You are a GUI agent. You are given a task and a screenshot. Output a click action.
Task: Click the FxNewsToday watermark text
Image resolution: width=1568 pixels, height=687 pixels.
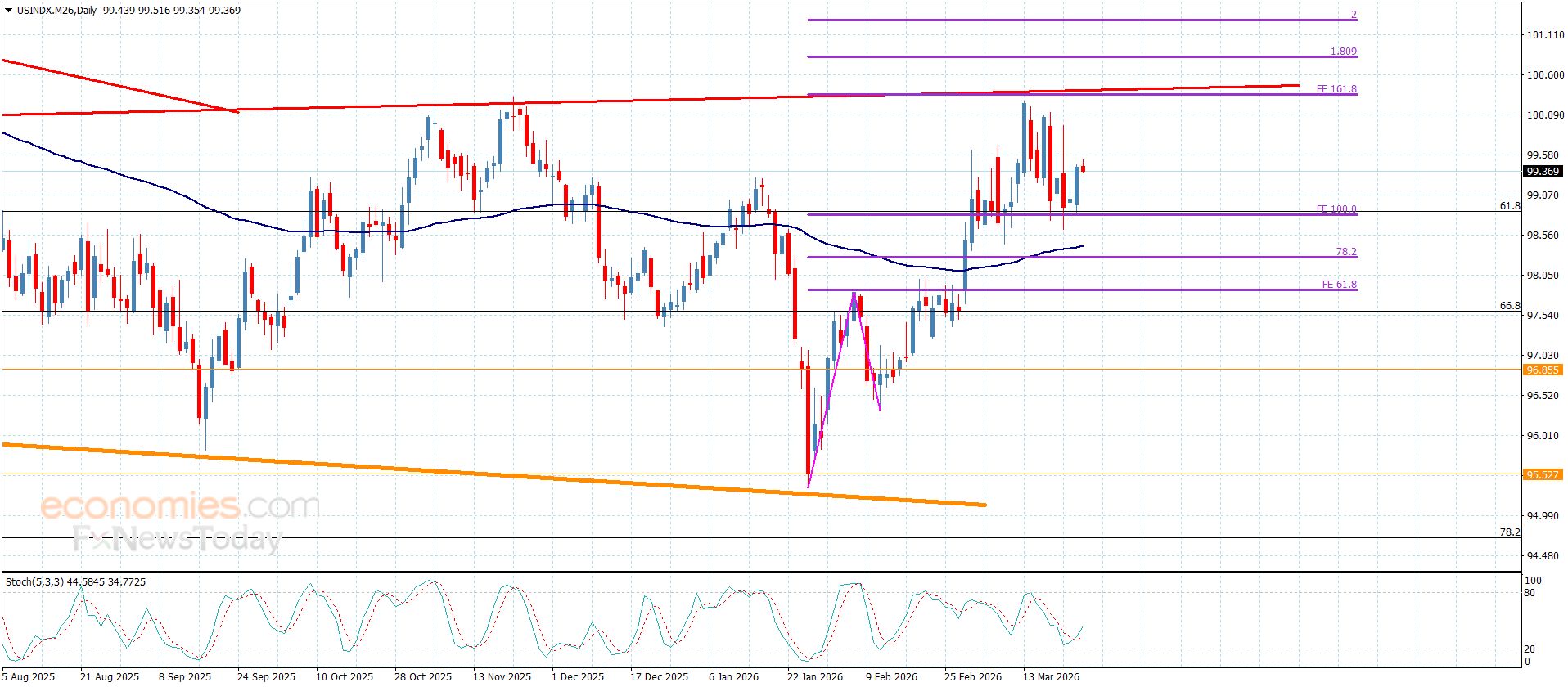tap(177, 539)
